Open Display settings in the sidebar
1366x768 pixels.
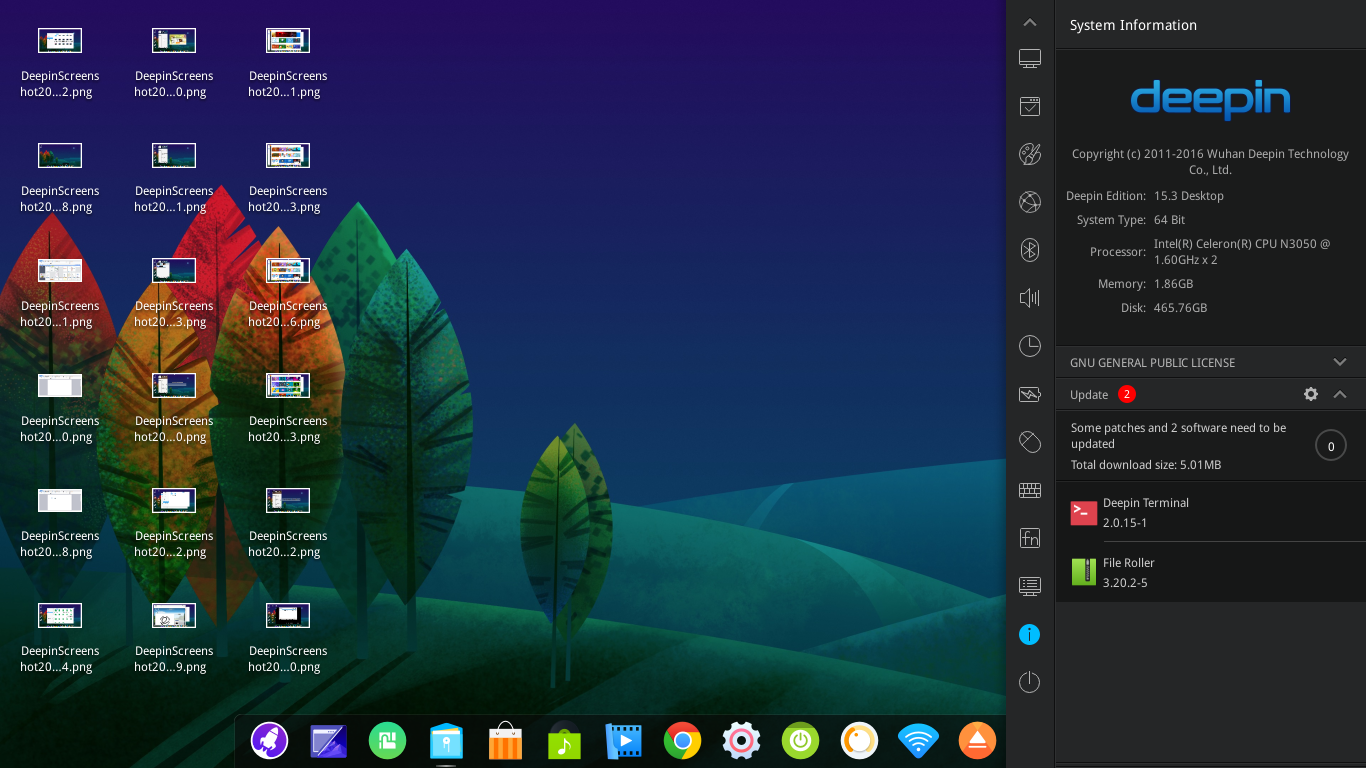(x=1030, y=58)
